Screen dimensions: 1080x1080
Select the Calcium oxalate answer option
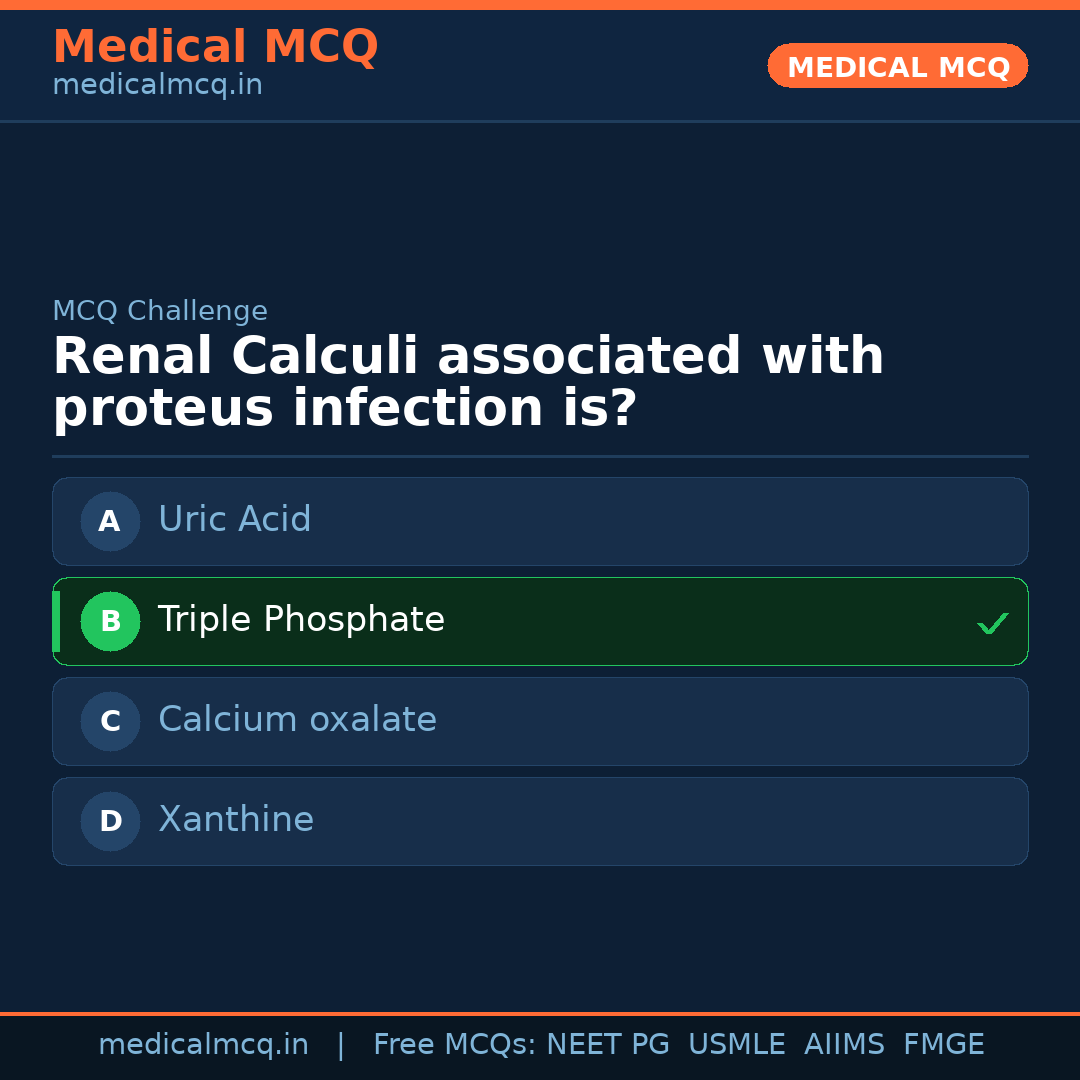(540, 721)
